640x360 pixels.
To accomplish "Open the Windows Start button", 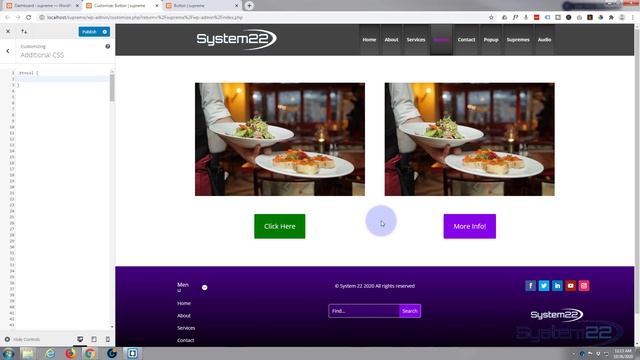I will coord(8,353).
